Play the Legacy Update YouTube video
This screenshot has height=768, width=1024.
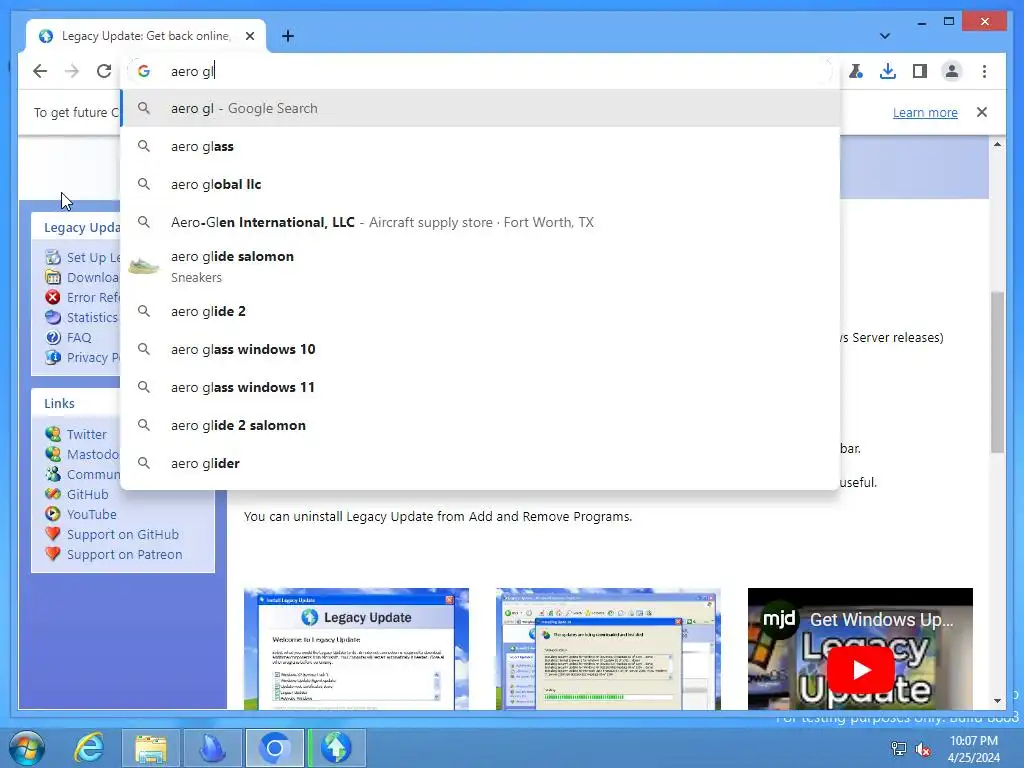[860, 670]
